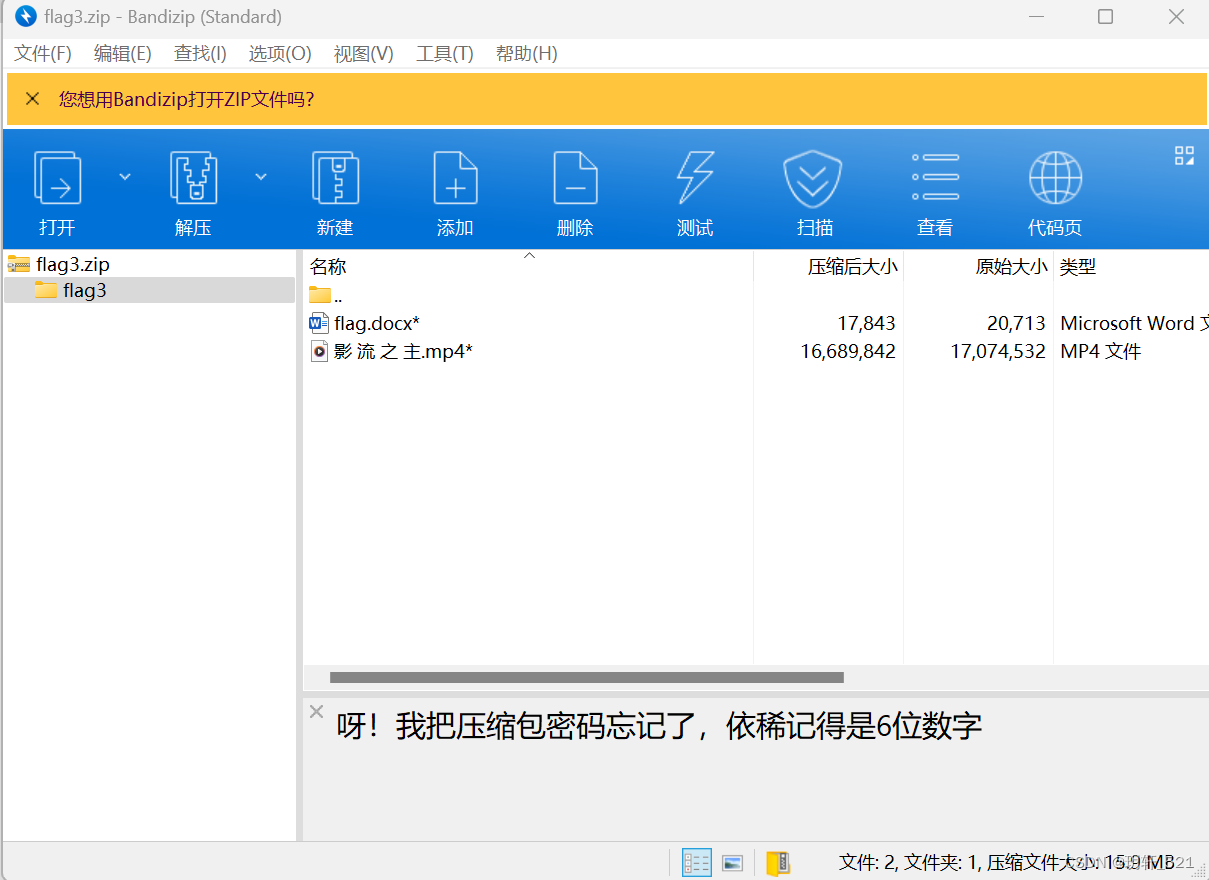The height and width of the screenshot is (880, 1209).
Task: Click the Word icon beside flag.docx
Action: pyautogui.click(x=319, y=323)
